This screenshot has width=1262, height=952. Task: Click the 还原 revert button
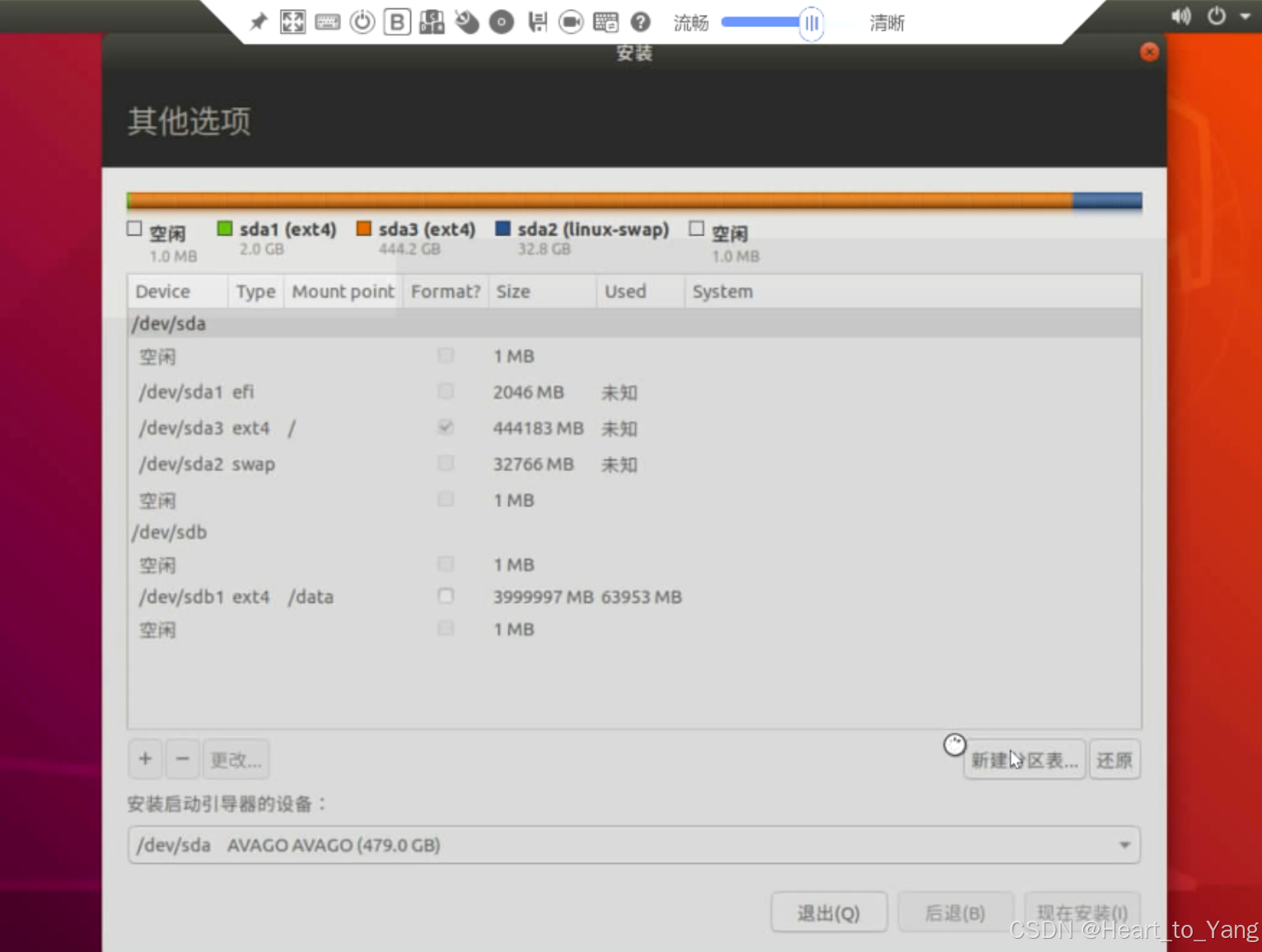[1114, 760]
